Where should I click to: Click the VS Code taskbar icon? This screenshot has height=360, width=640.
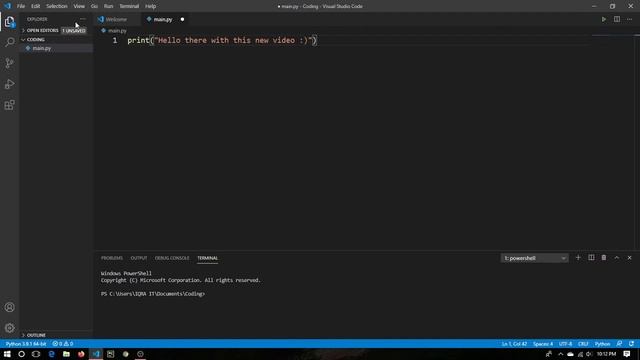click(x=96, y=354)
